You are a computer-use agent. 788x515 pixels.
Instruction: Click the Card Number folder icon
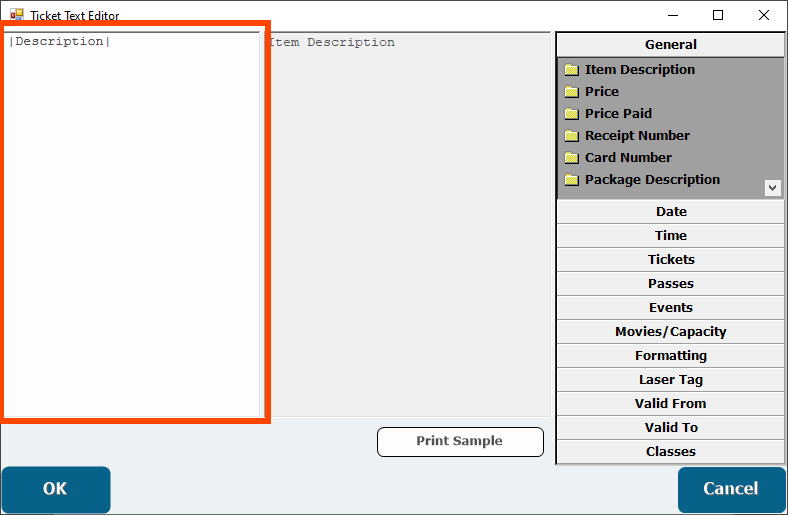tap(572, 158)
